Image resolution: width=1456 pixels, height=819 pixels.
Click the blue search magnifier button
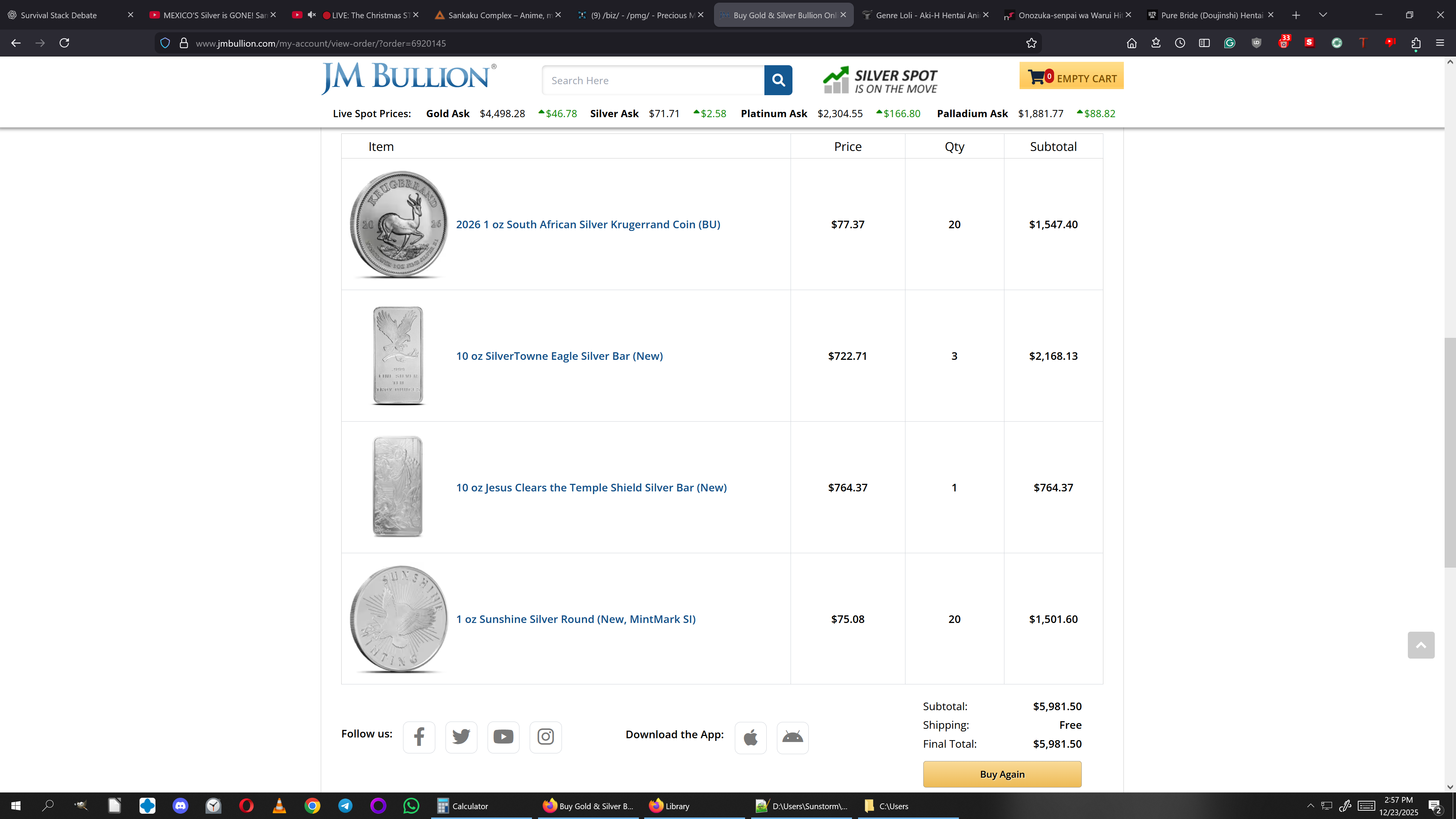click(778, 80)
